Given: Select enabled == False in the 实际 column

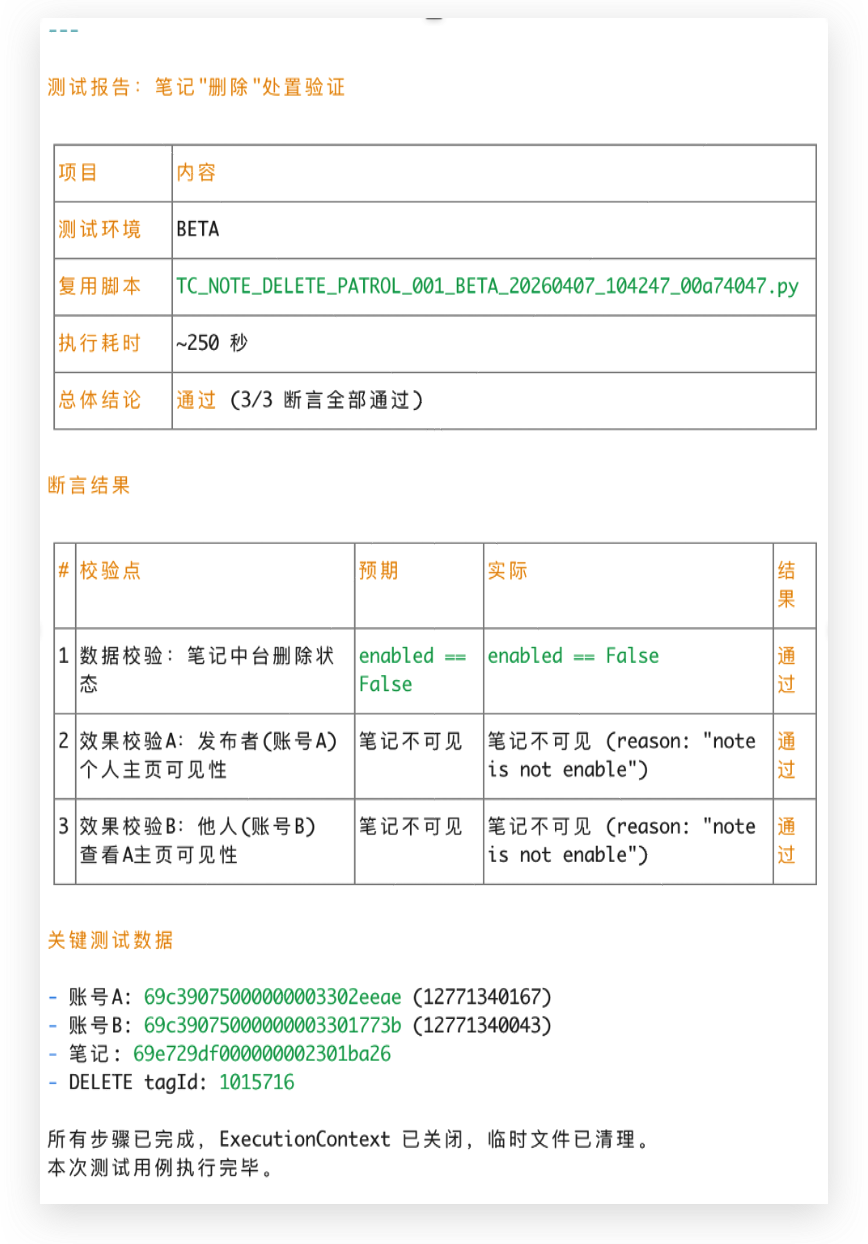Looking at the screenshot, I should click(x=574, y=656).
